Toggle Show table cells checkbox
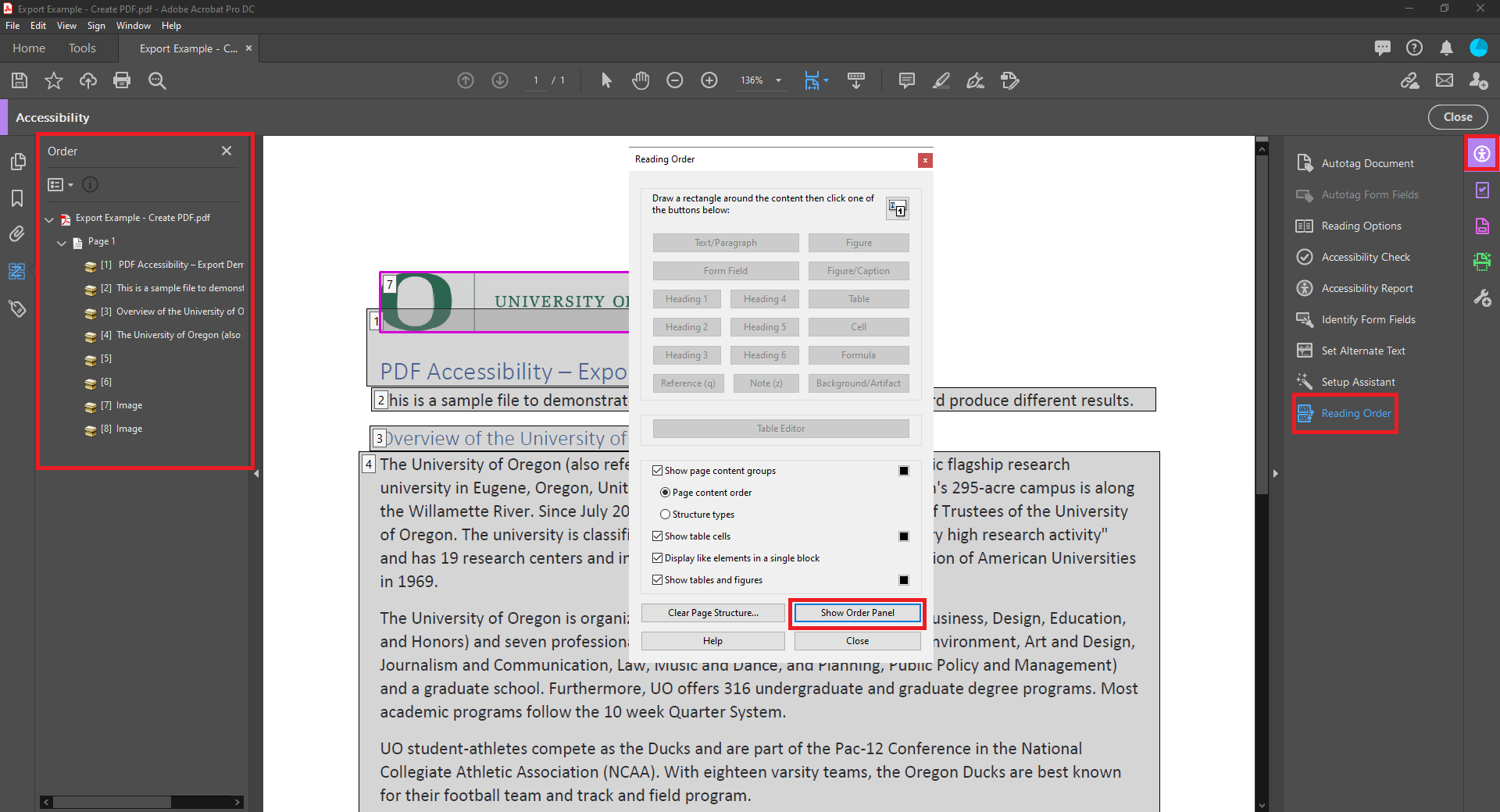This screenshot has height=812, width=1500. [658, 536]
